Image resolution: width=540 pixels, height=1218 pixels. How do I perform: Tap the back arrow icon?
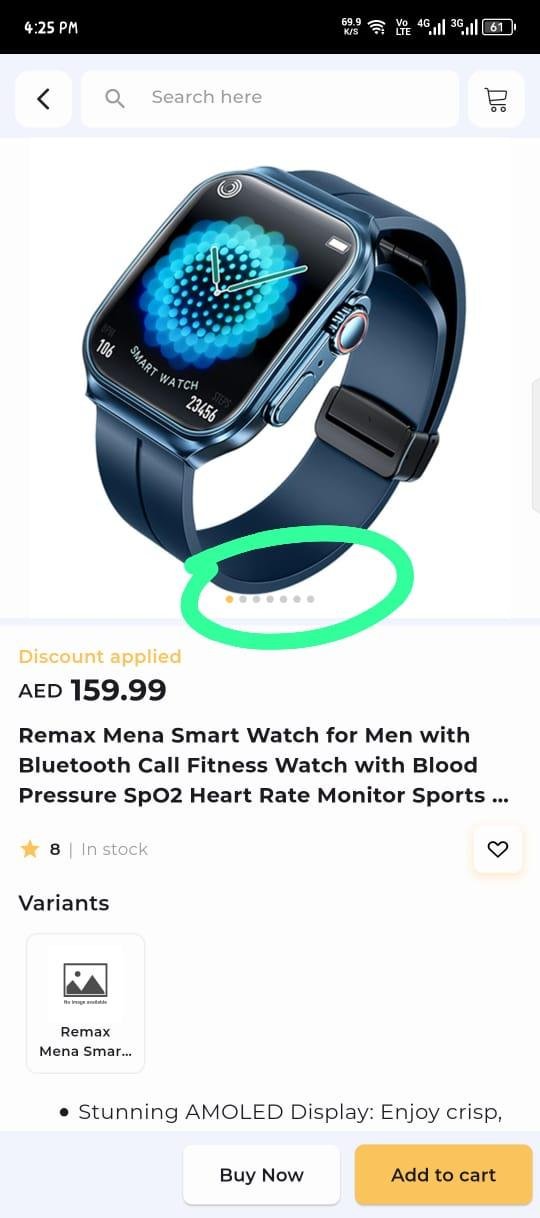[x=43, y=98]
